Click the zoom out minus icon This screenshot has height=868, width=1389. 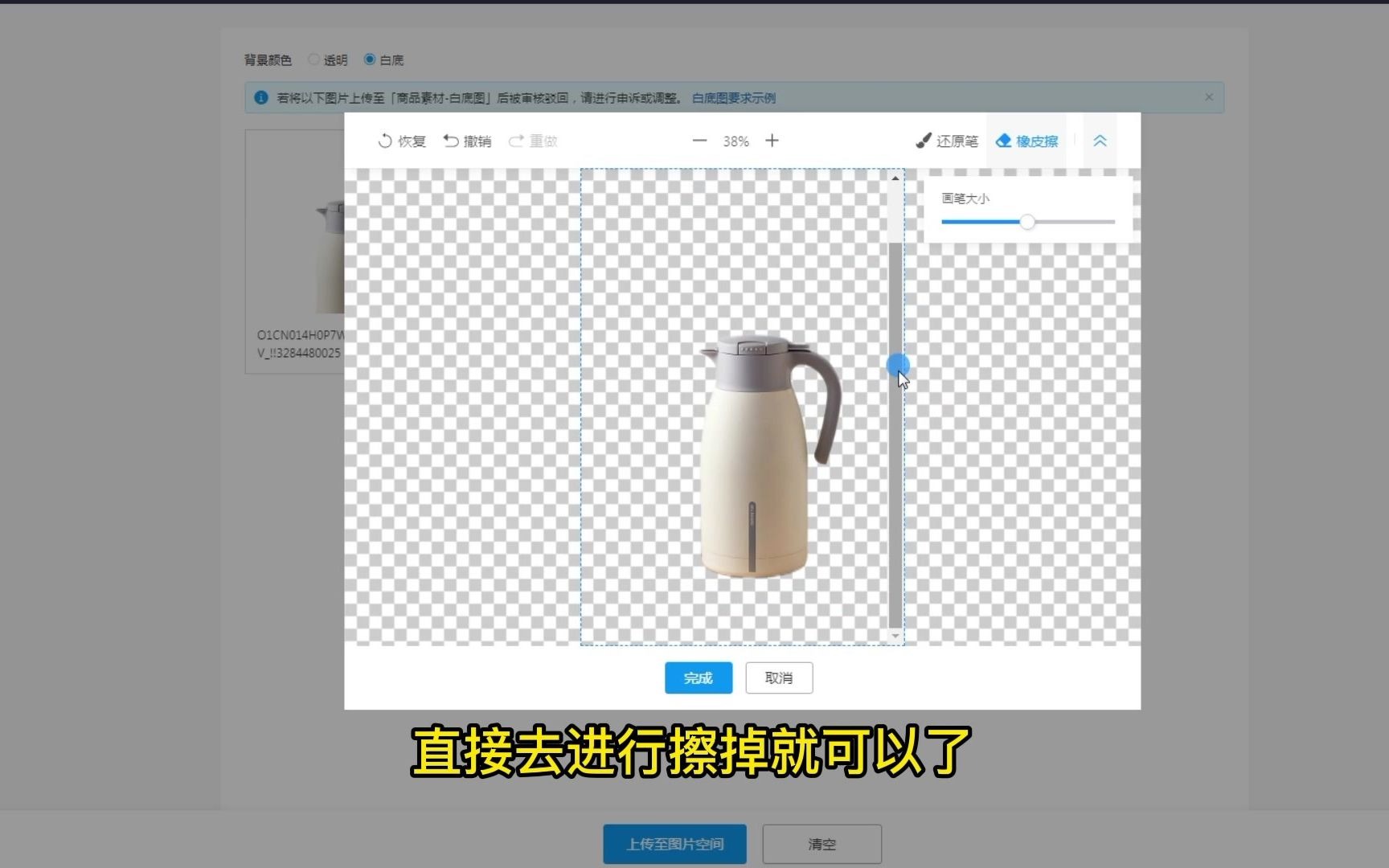coord(699,141)
